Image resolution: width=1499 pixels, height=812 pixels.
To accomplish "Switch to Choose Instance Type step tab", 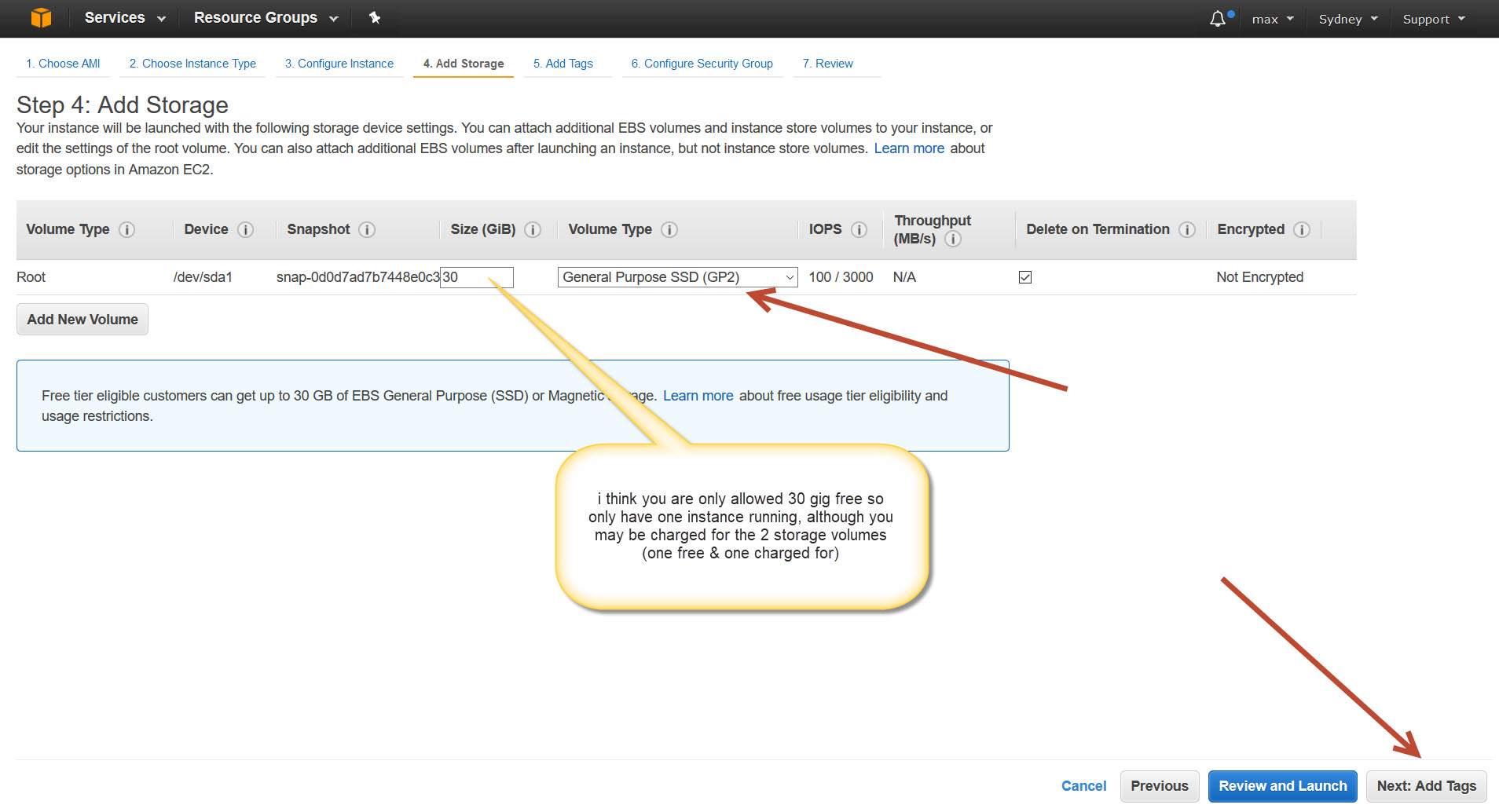I will tap(192, 64).
